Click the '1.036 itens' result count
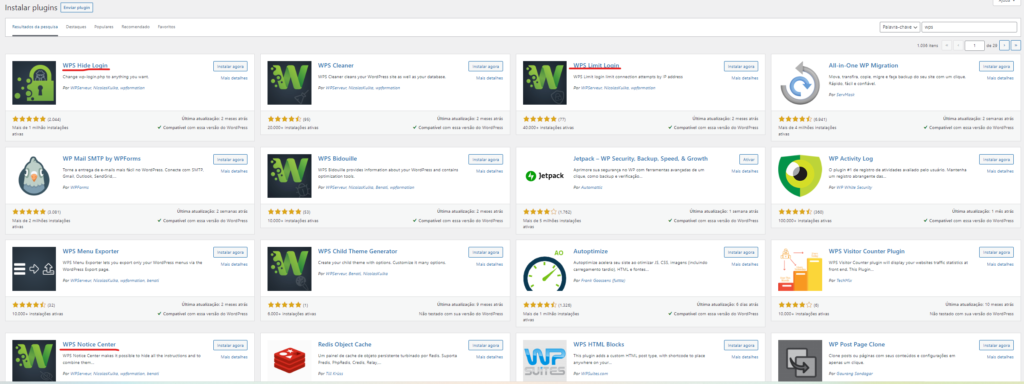This screenshot has width=1024, height=384. (927, 46)
